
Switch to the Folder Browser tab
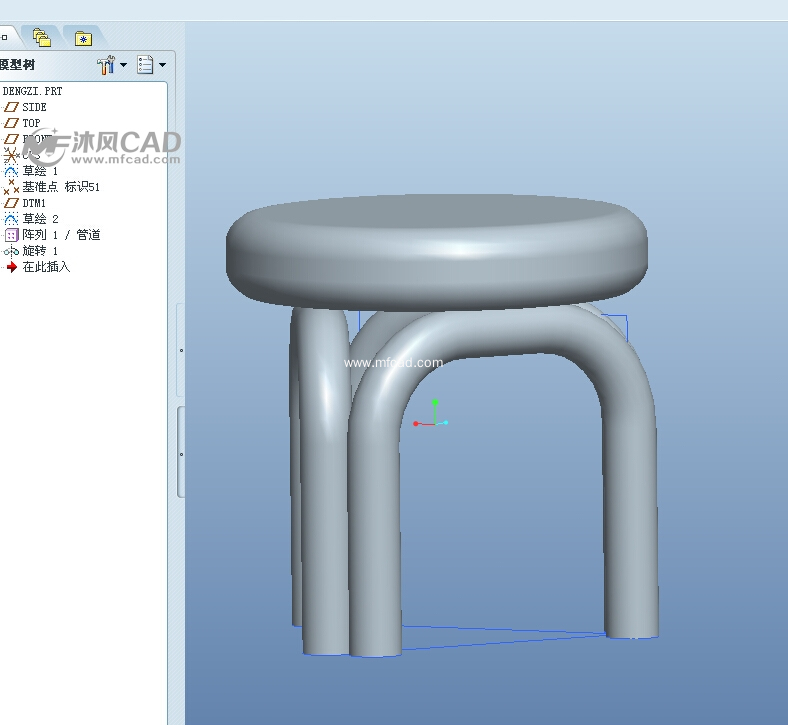click(42, 38)
